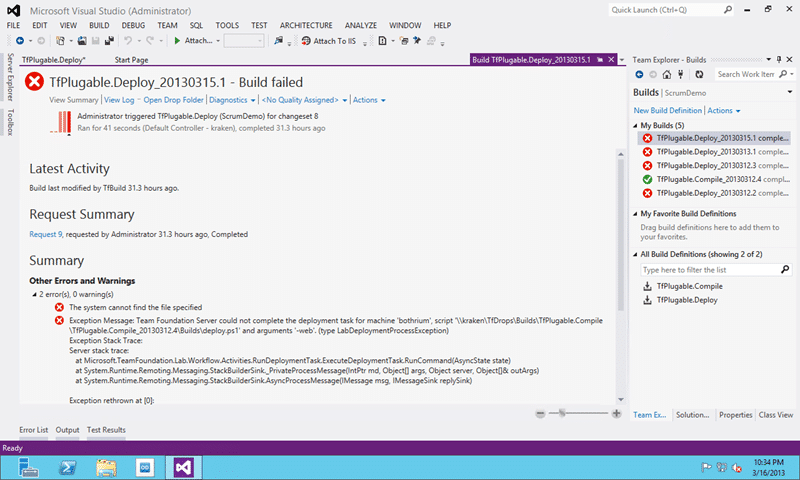Open the BUILD menu
Image resolution: width=800 pixels, height=480 pixels.
[99, 25]
